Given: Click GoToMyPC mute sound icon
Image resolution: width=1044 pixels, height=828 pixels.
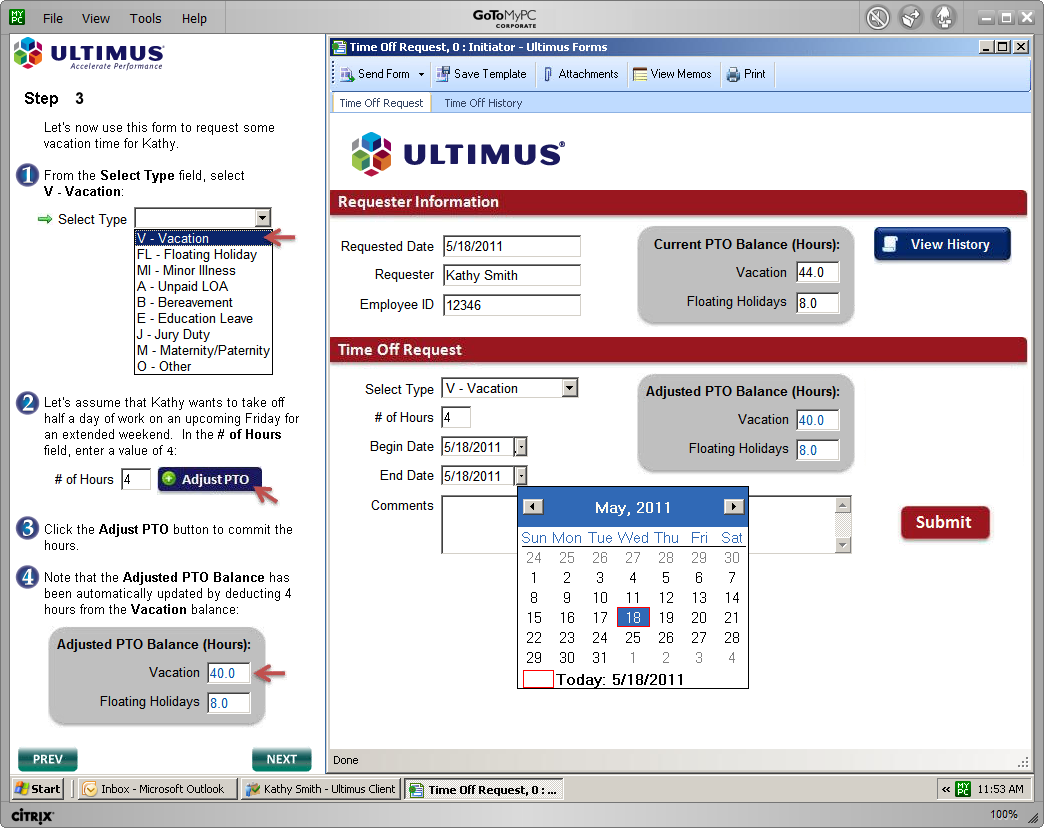Looking at the screenshot, I should (x=878, y=17).
